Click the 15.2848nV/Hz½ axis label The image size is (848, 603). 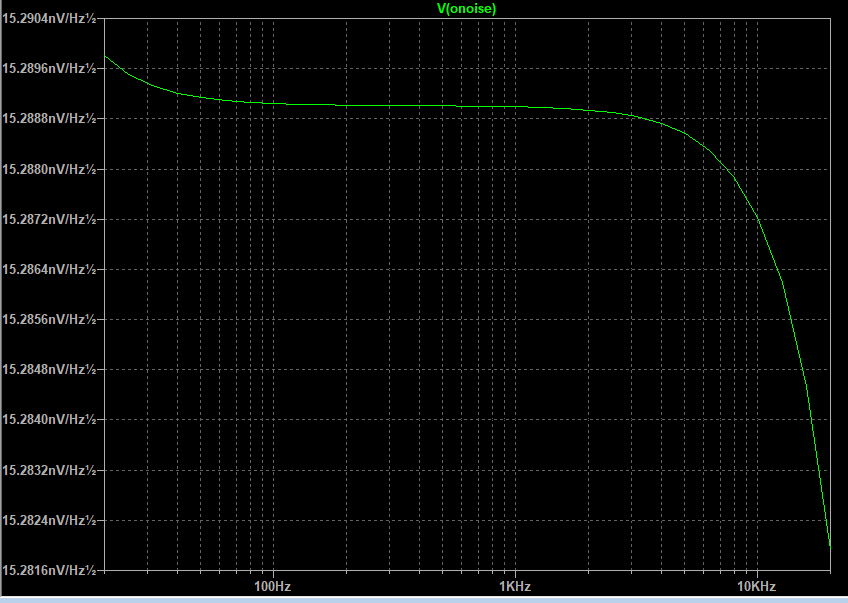(49, 369)
